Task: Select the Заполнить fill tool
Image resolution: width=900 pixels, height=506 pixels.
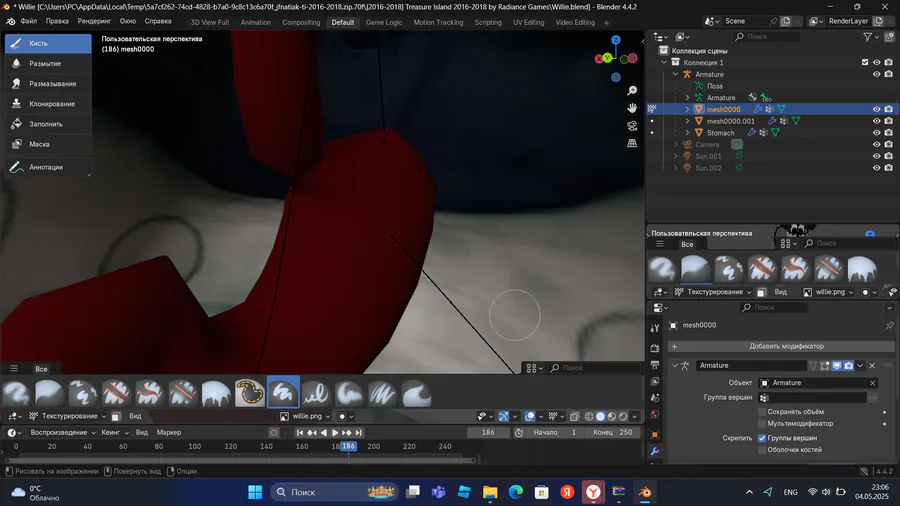Action: tap(48, 124)
